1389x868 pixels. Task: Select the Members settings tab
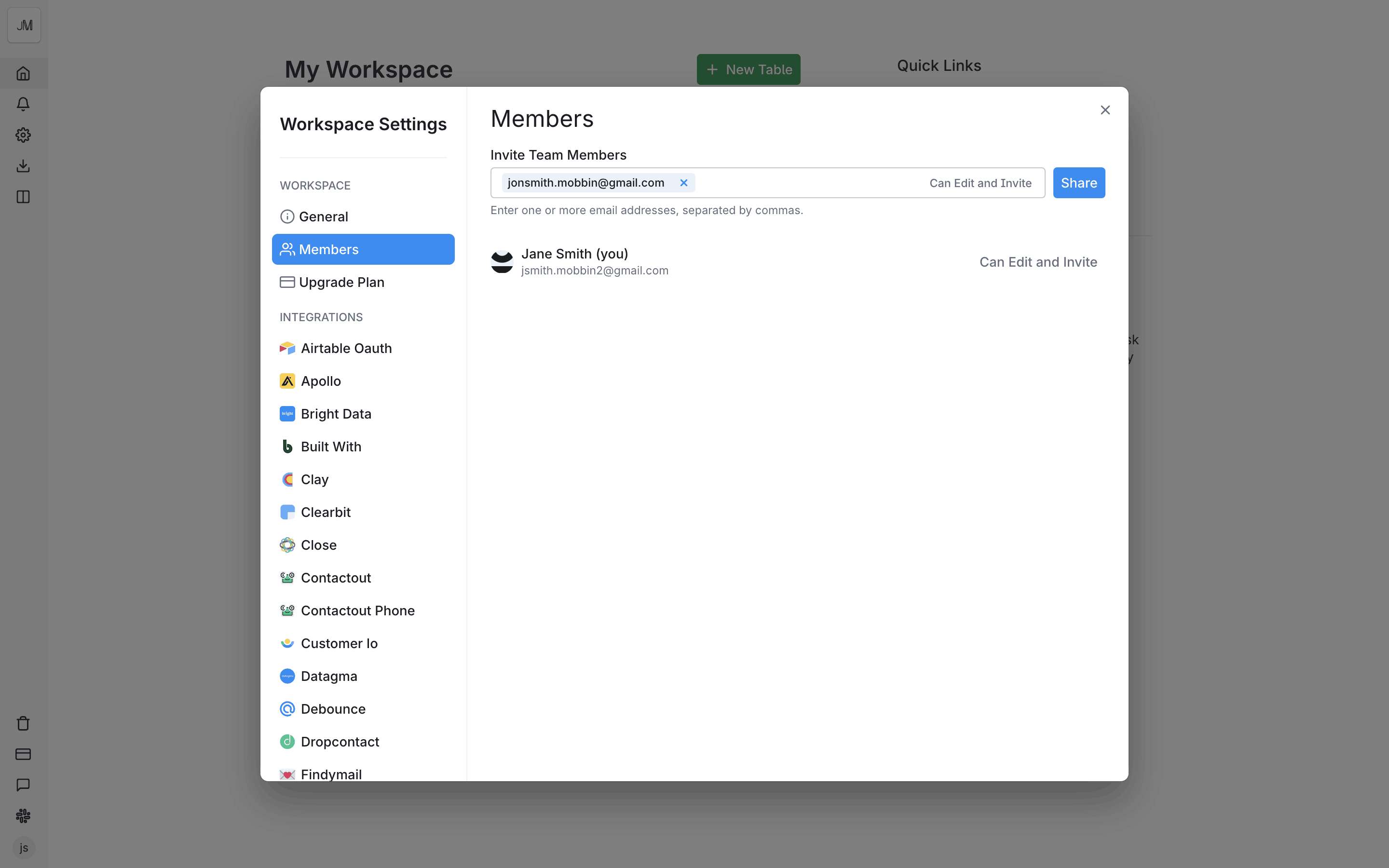363,249
